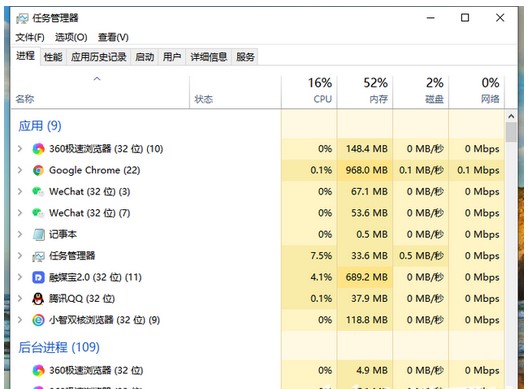Click the 腾讯QQ penguin icon
This screenshot has width=529, height=389.
(x=38, y=299)
